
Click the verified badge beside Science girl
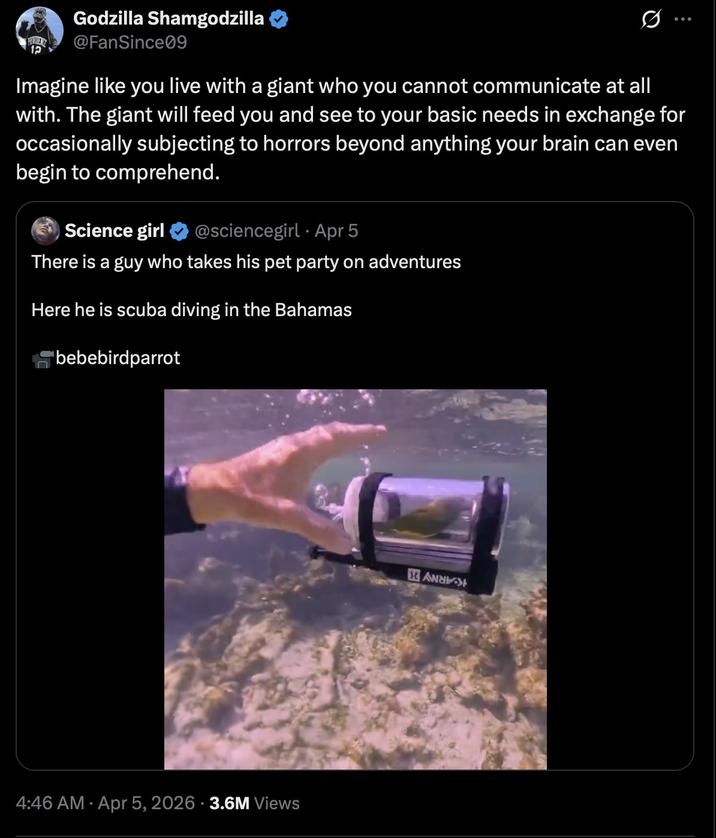pyautogui.click(x=179, y=231)
